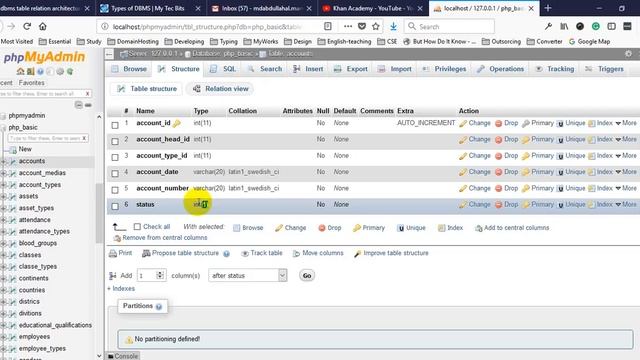Open More dropdown for account_head_id row

click(626, 139)
